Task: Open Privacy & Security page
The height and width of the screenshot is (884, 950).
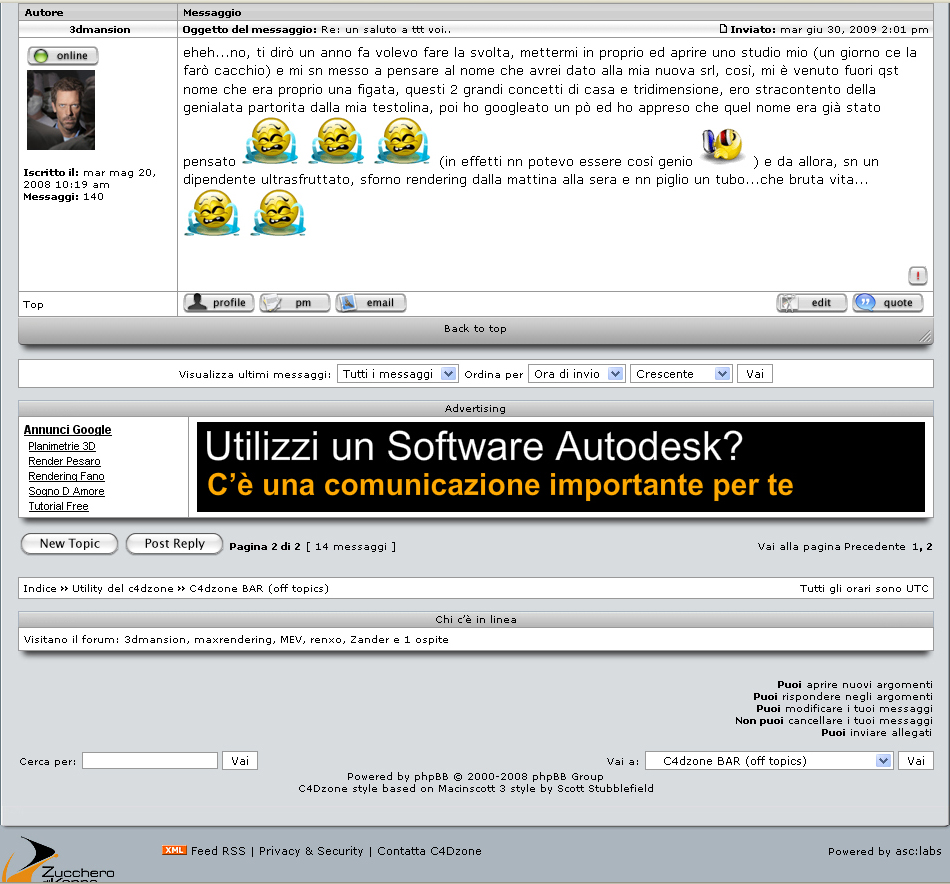Action: click(x=311, y=851)
